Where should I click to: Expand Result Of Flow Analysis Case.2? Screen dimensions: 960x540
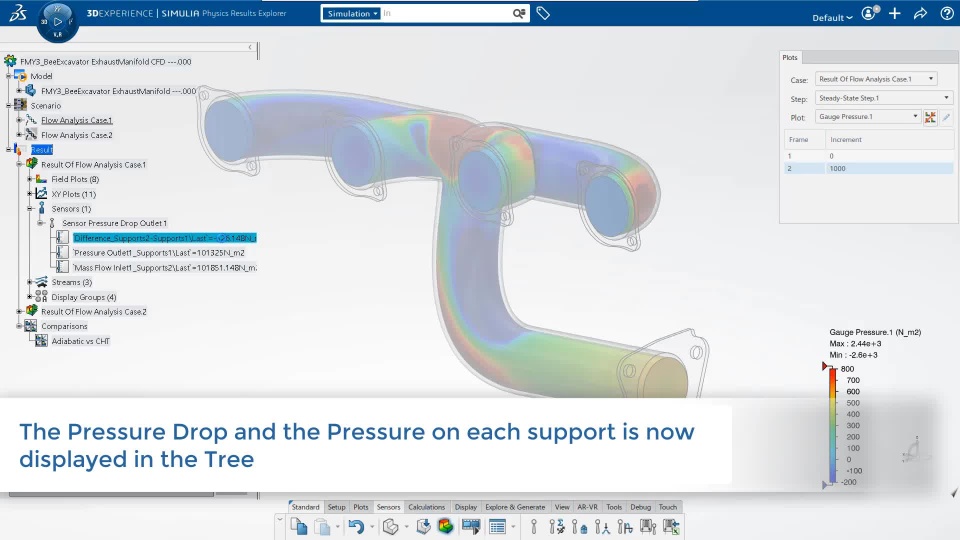[20, 312]
